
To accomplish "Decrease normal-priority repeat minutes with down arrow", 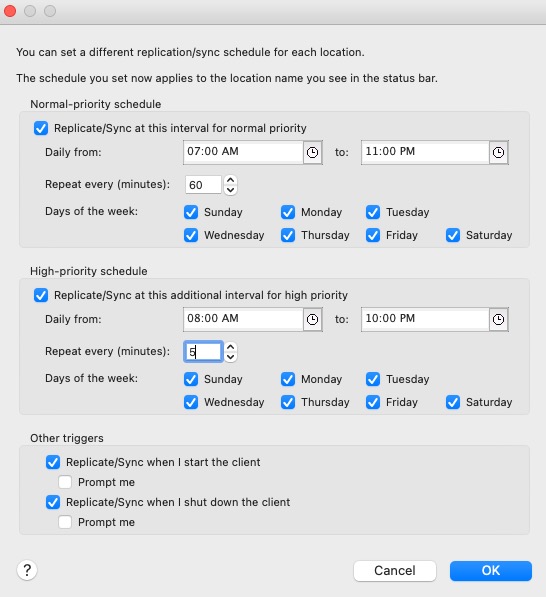I will pos(230,190).
